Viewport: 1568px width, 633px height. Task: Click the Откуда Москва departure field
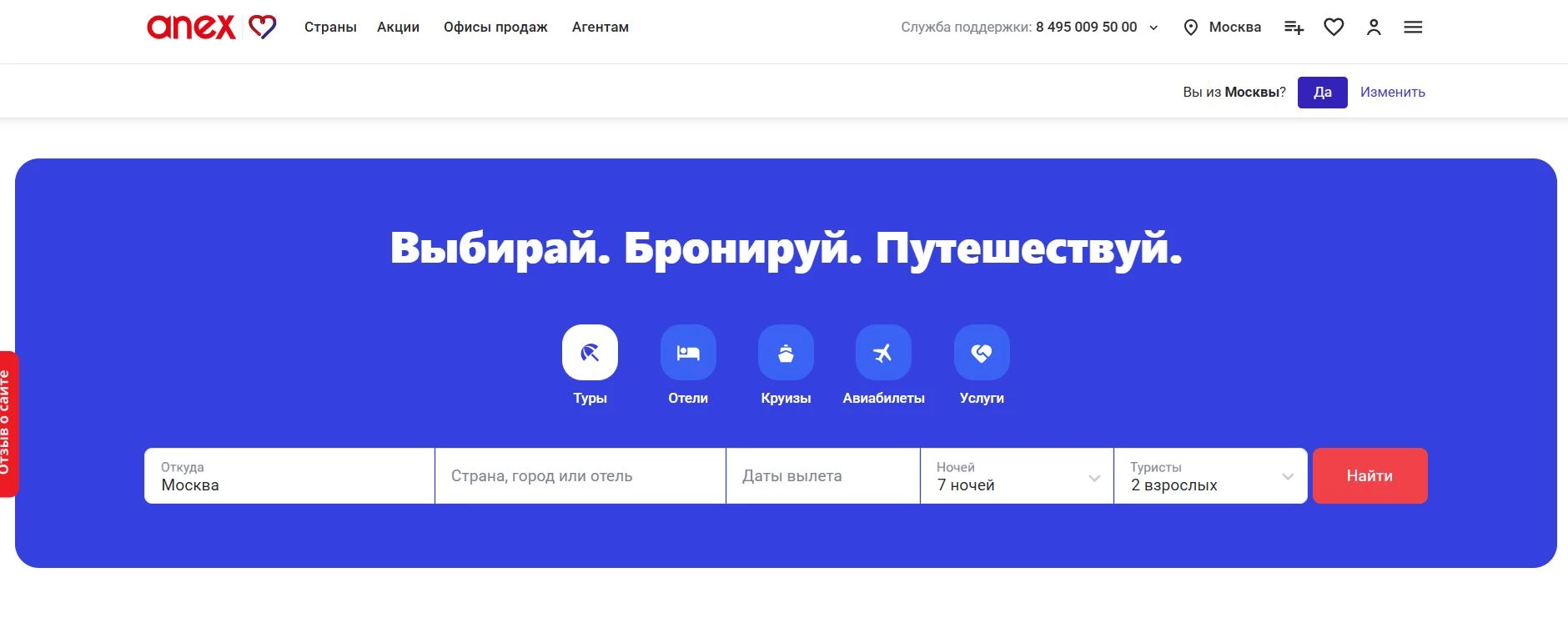289,476
